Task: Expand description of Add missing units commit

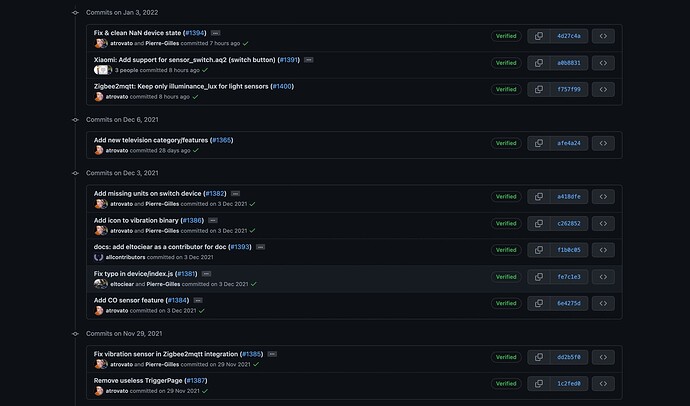Action: (x=235, y=194)
